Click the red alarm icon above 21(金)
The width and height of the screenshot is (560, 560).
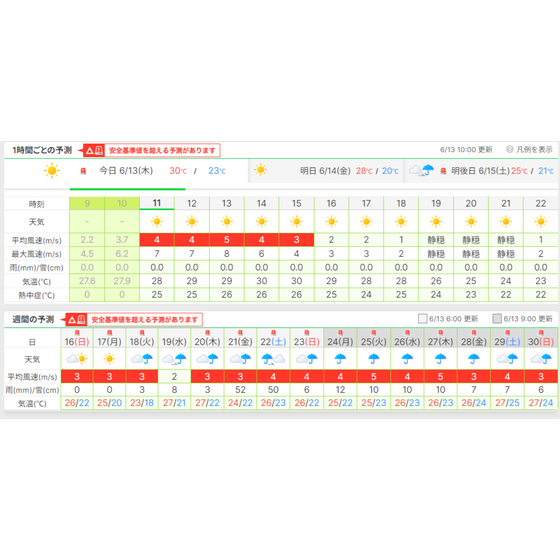pyautogui.click(x=240, y=333)
